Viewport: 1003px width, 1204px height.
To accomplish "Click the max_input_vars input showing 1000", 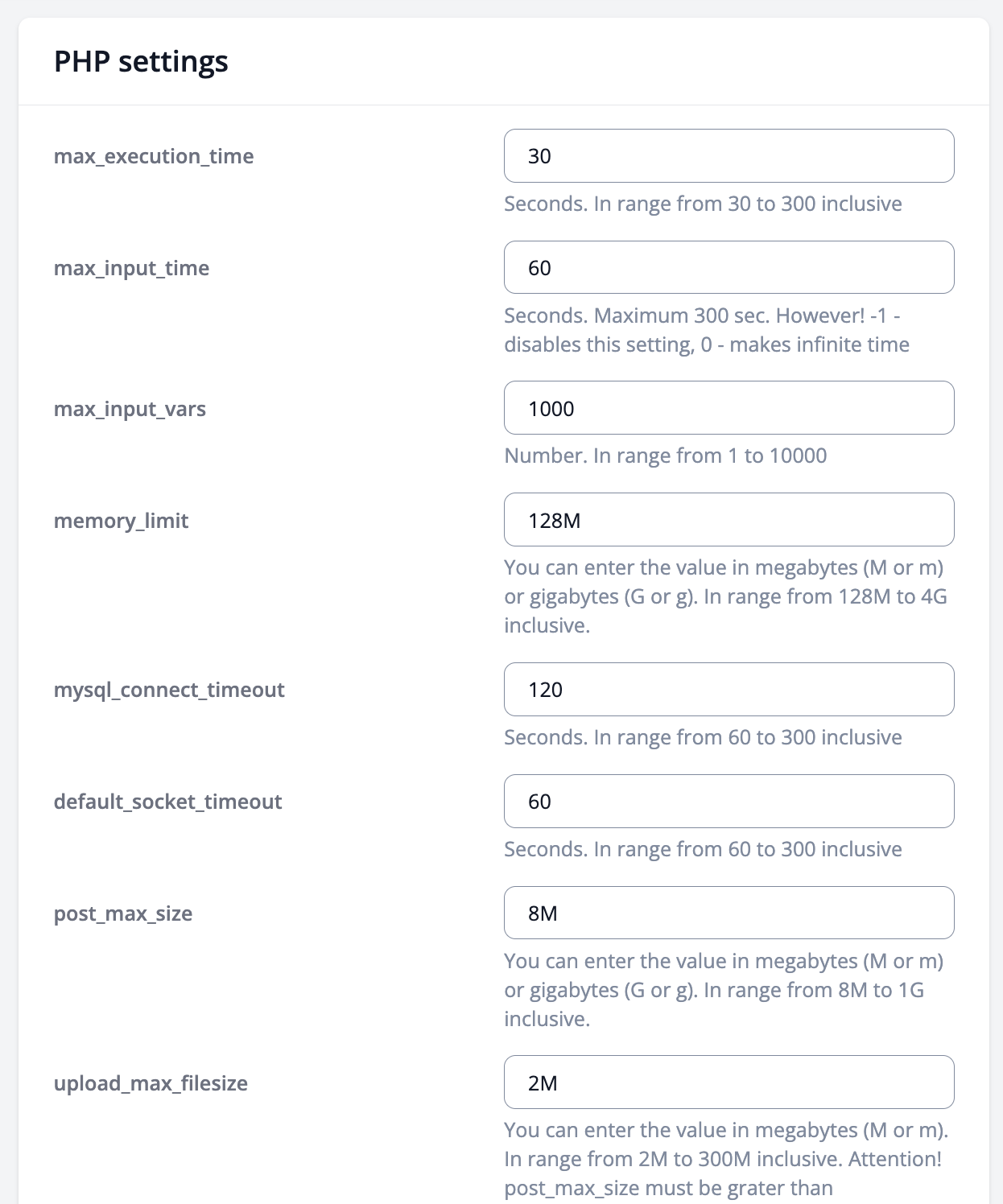I will 729,408.
